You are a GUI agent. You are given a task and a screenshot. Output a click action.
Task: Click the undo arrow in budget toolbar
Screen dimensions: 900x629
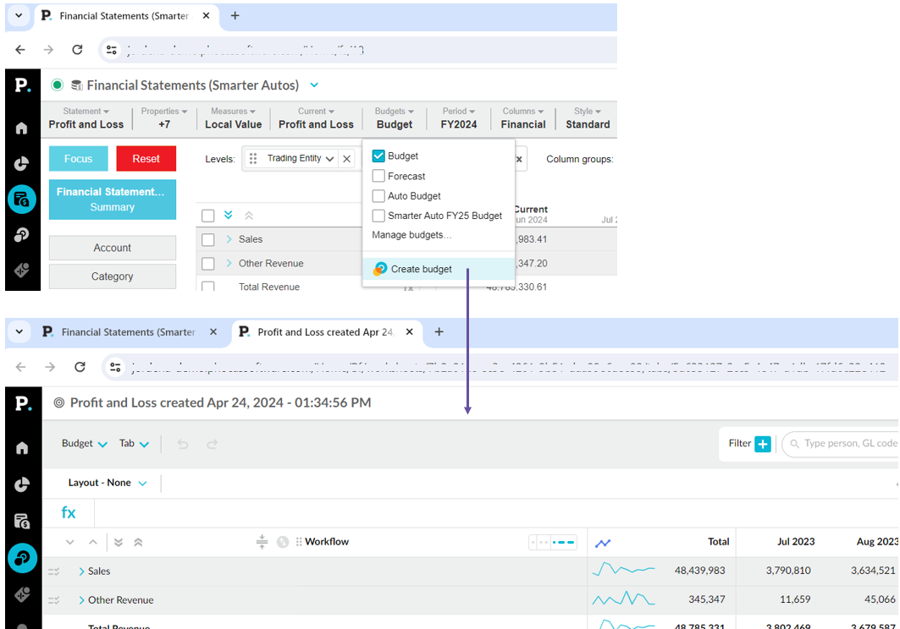pos(183,444)
